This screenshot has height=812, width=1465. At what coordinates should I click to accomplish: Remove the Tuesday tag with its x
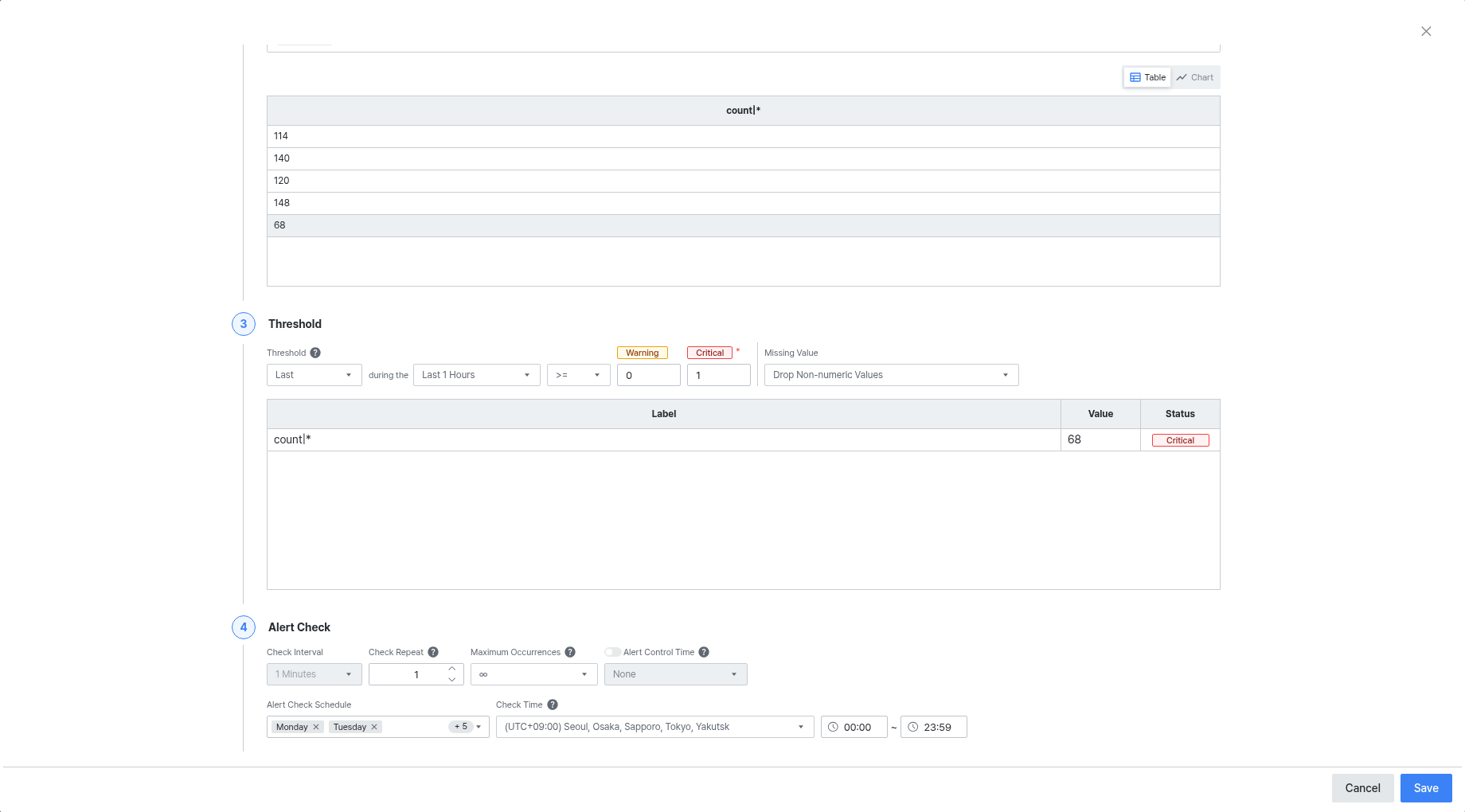point(374,727)
